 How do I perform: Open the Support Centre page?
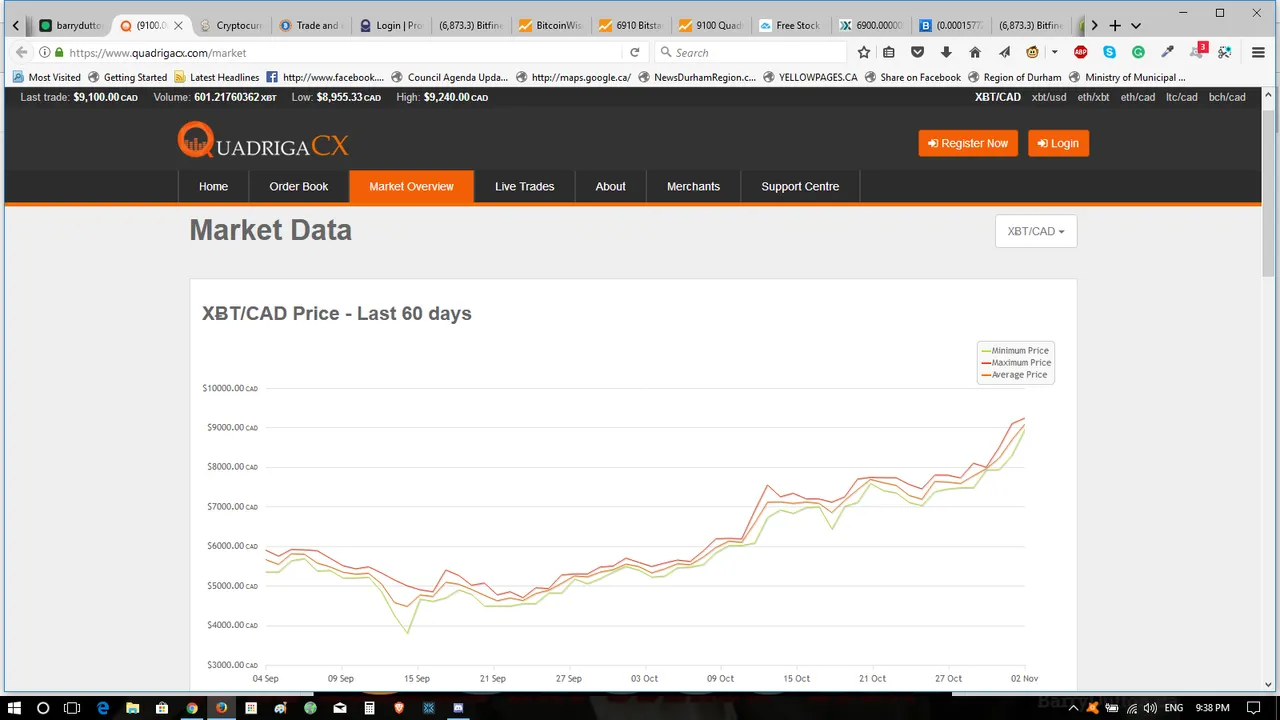click(800, 186)
